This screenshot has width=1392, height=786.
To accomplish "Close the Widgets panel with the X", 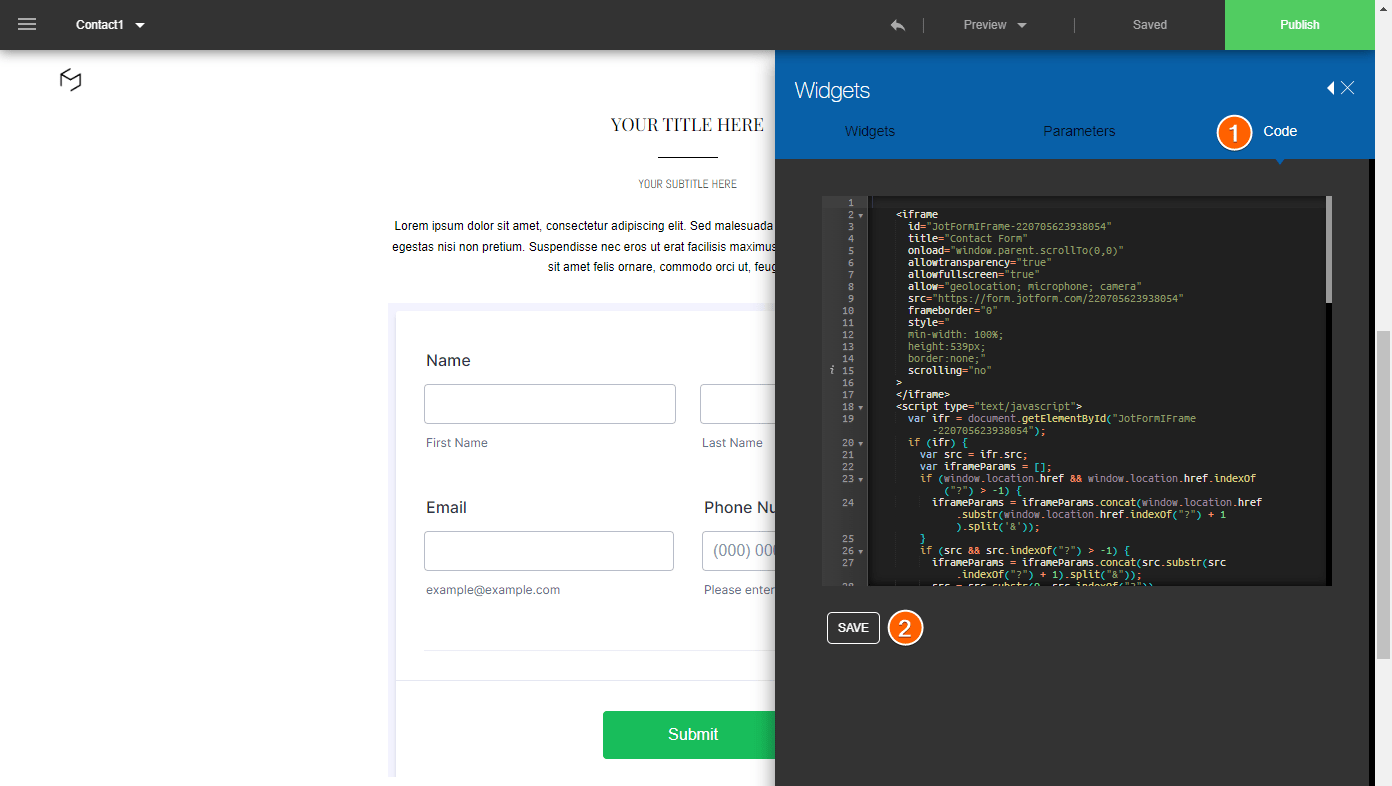I will (1348, 88).
